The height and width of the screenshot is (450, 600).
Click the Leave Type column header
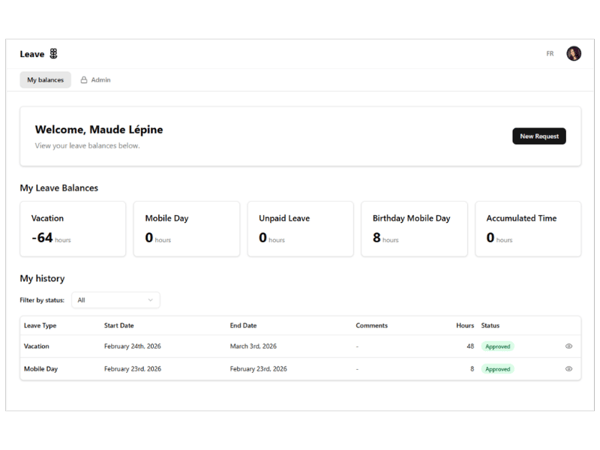pos(40,325)
